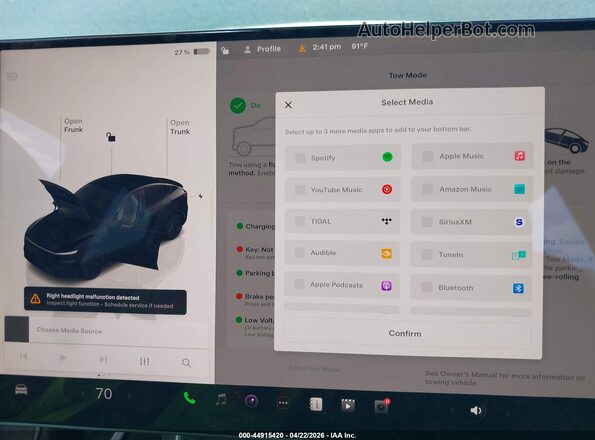Open the Profile menu
This screenshot has width=595, height=440.
263,49
